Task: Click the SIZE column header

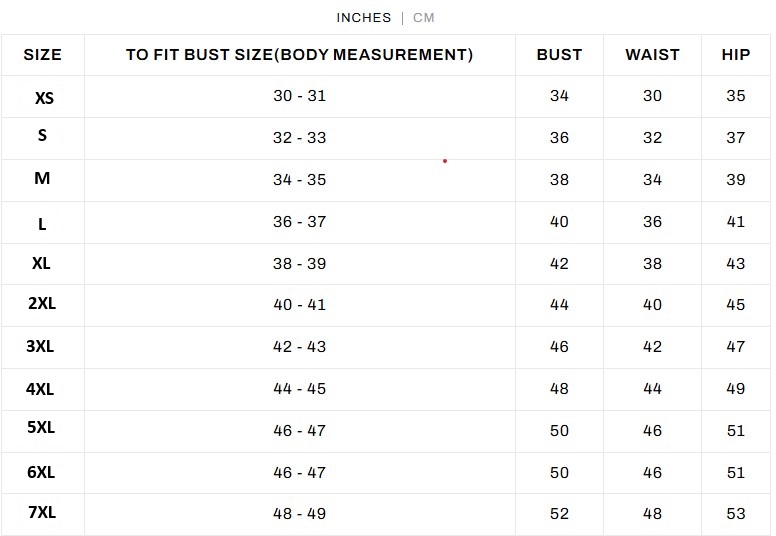Action: (42, 55)
